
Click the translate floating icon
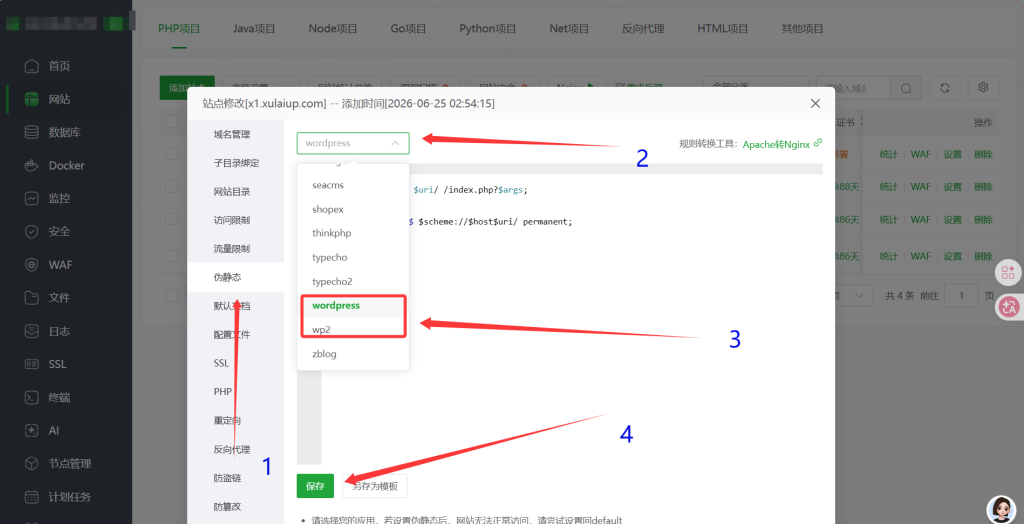pos(1008,307)
